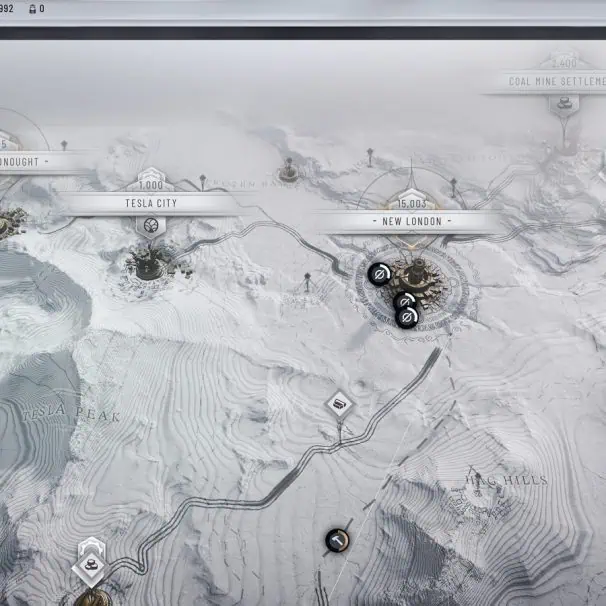Click the Hag Hills map label
Screen dimensions: 606x606
pyautogui.click(x=507, y=480)
